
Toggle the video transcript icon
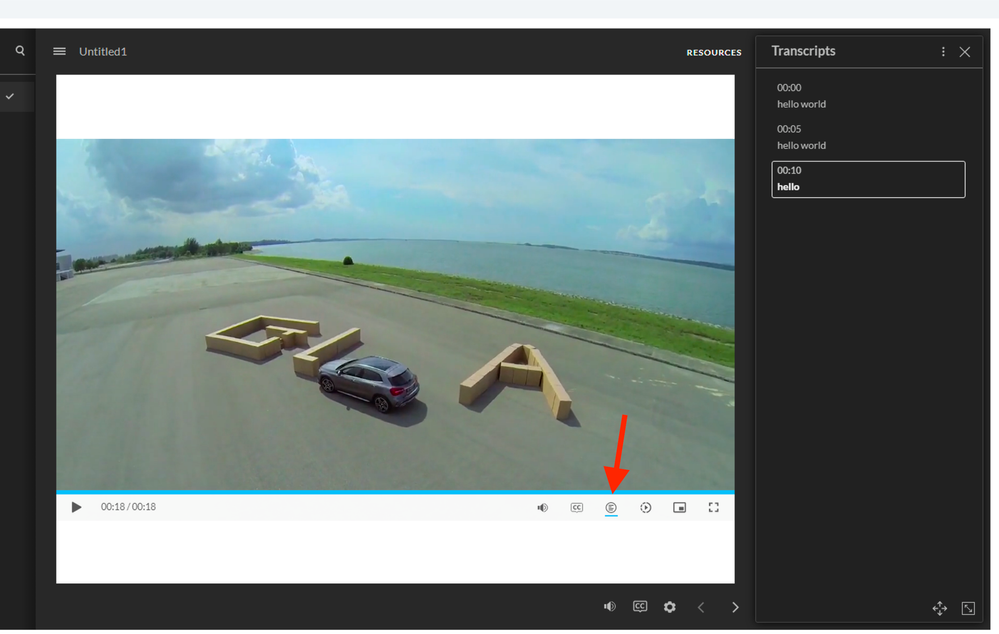(611, 508)
